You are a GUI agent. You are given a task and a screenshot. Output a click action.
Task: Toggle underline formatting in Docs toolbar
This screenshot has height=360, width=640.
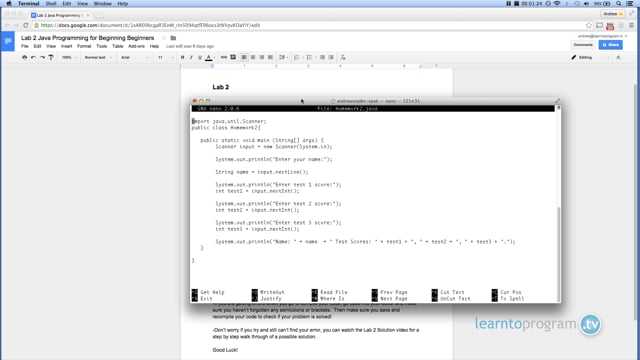tap(200, 58)
